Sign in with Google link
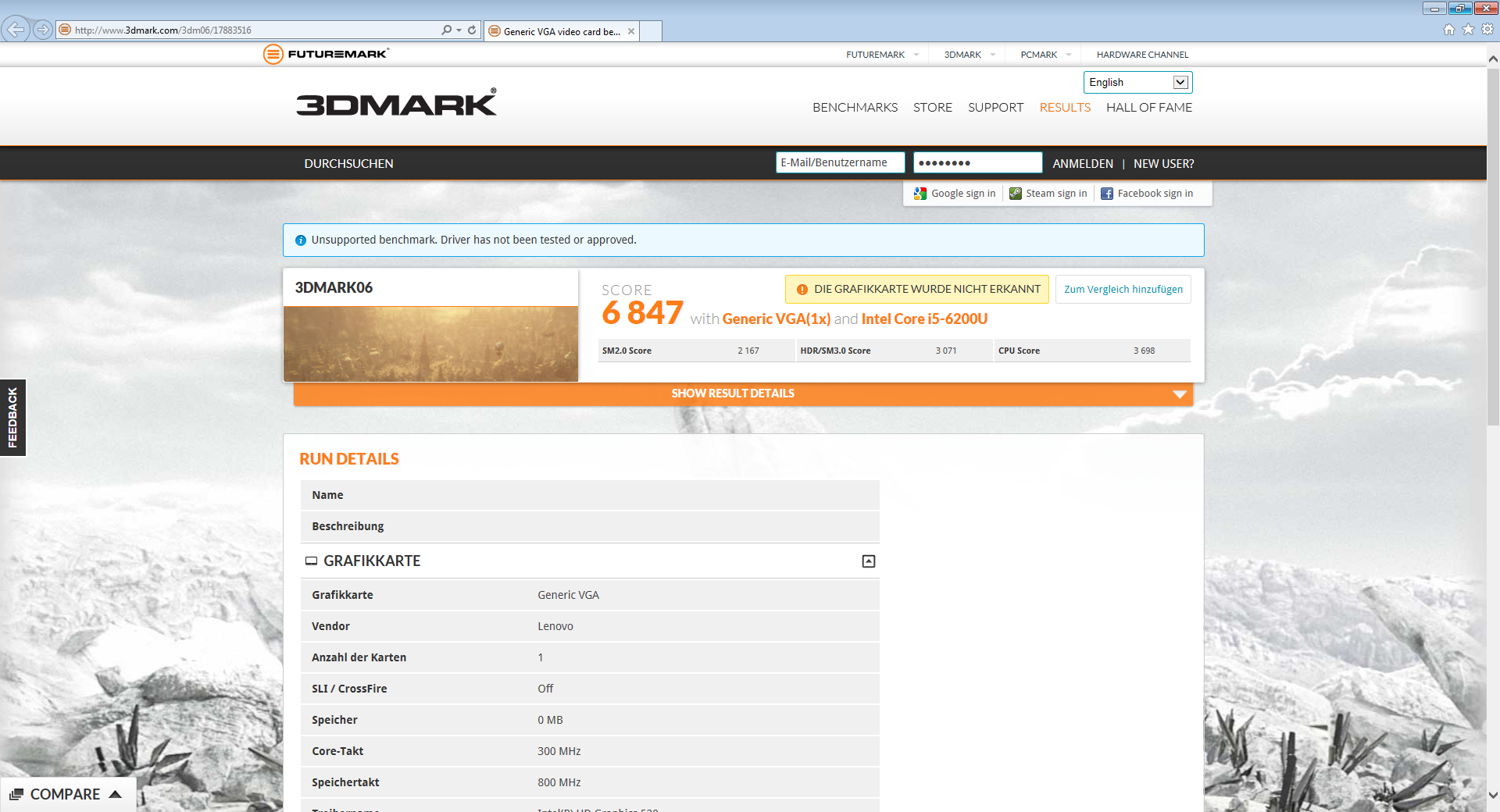This screenshot has width=1500, height=812. 963,194
